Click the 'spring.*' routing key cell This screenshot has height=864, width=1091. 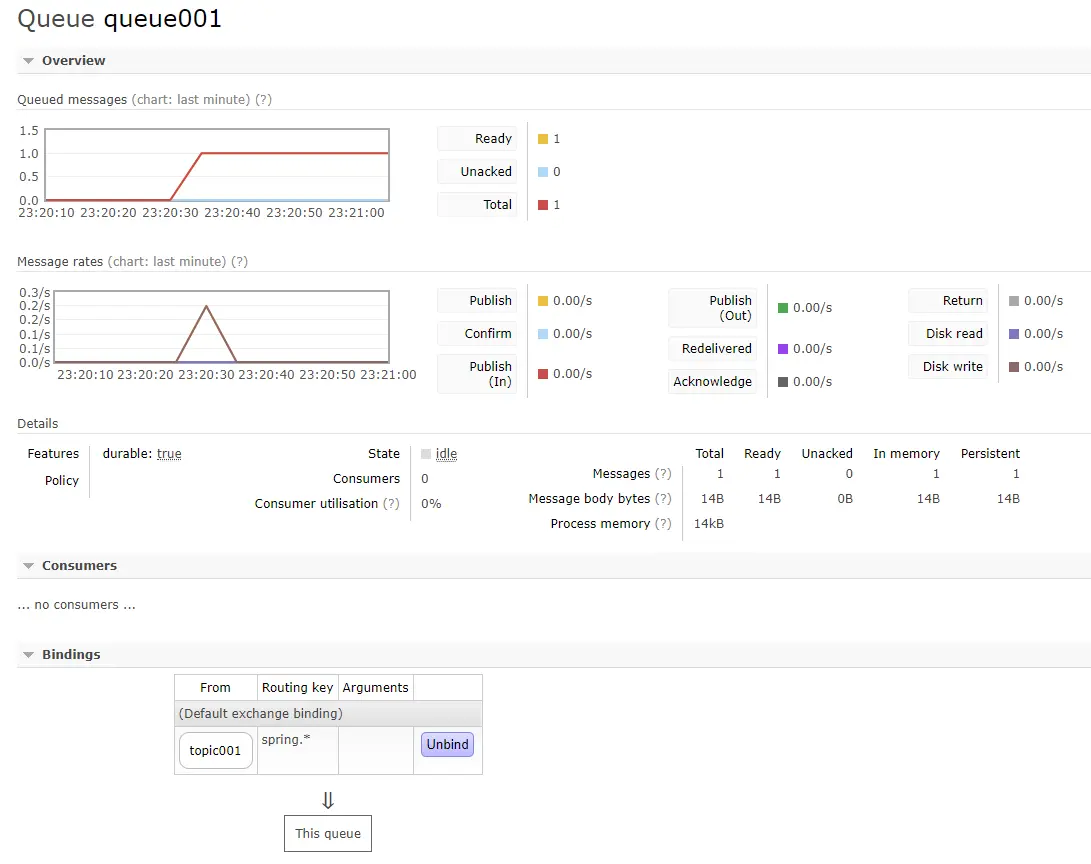[298, 751]
